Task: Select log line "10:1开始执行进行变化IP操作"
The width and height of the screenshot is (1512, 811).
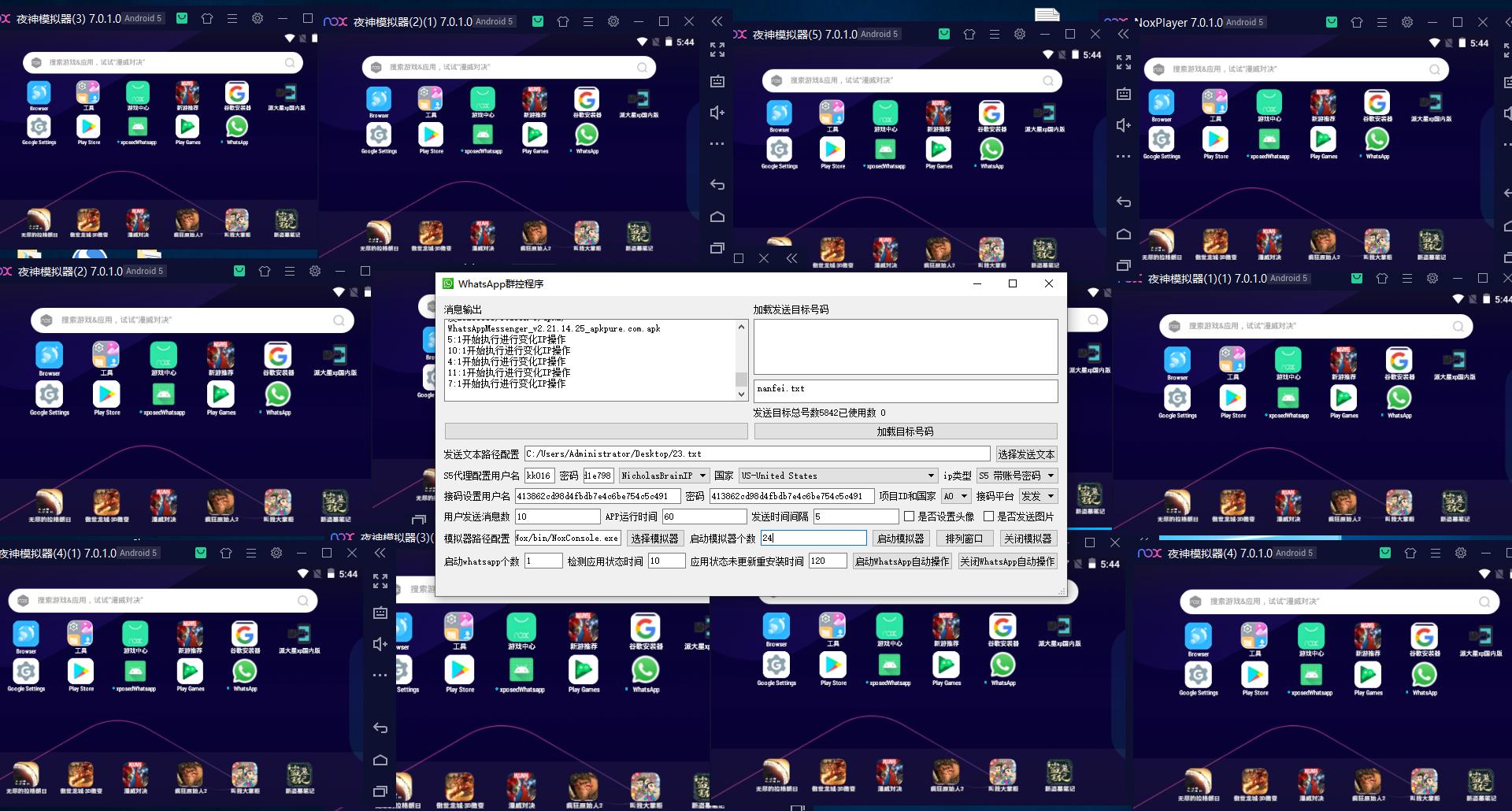Action: click(509, 351)
